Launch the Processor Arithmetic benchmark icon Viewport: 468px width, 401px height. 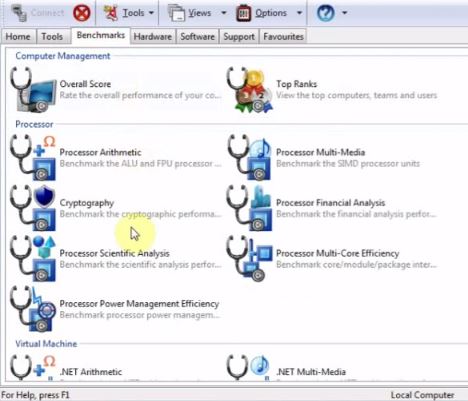point(33,158)
